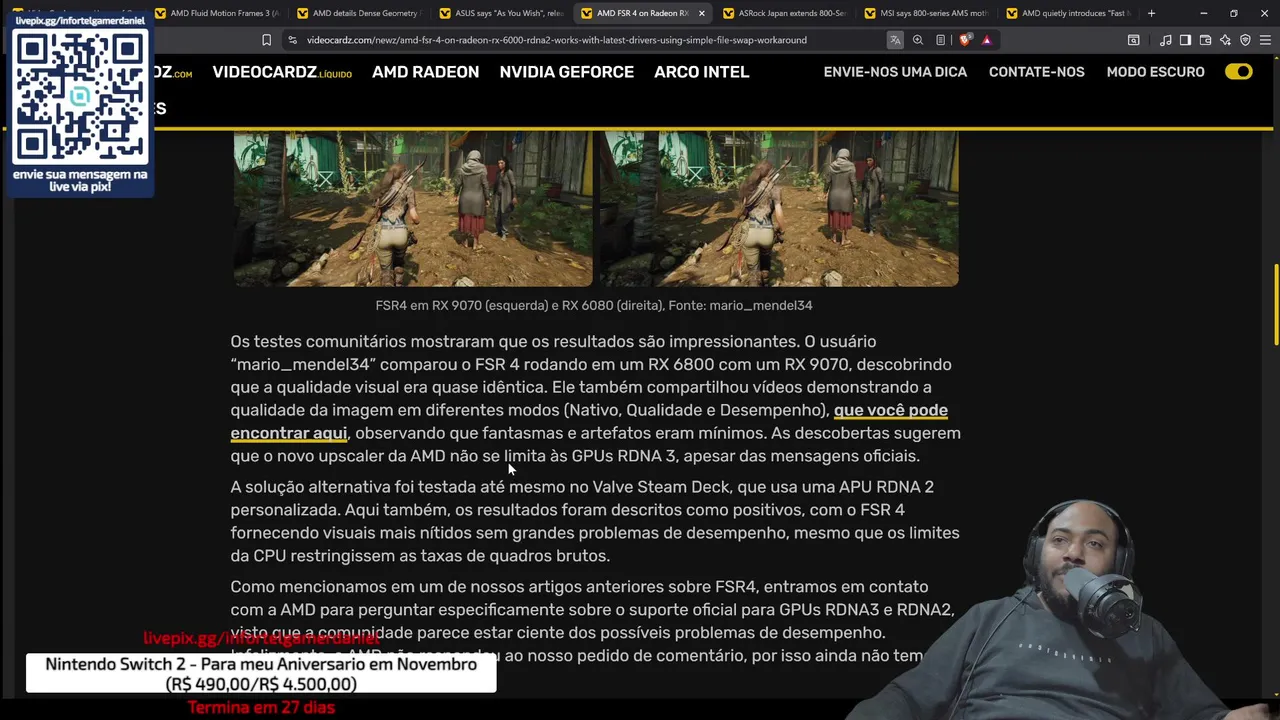Screen dimensions: 1280x720
Task: Click the MODO ESCURO label
Action: click(x=1155, y=72)
